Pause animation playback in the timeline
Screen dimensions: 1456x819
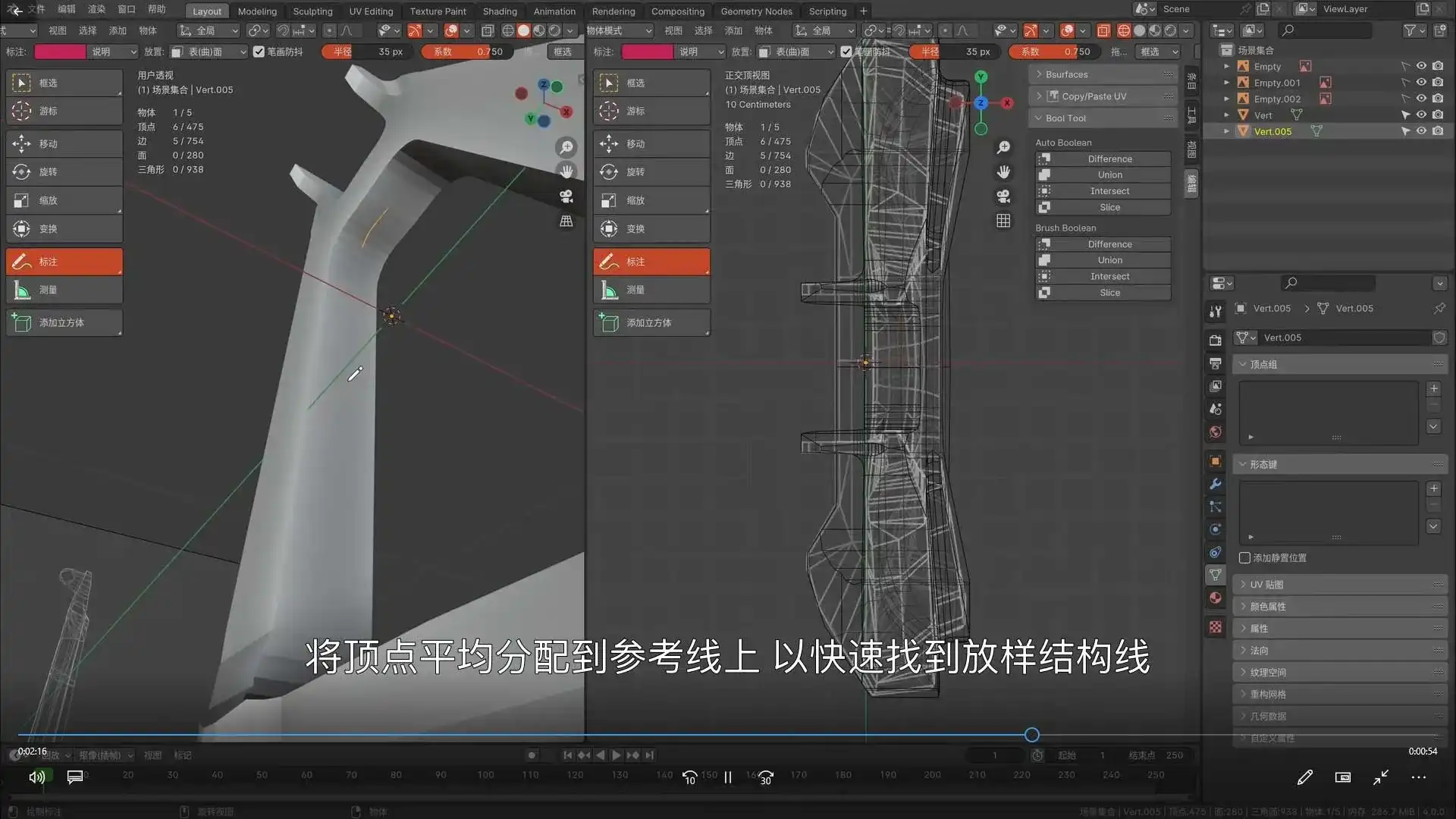point(727,777)
